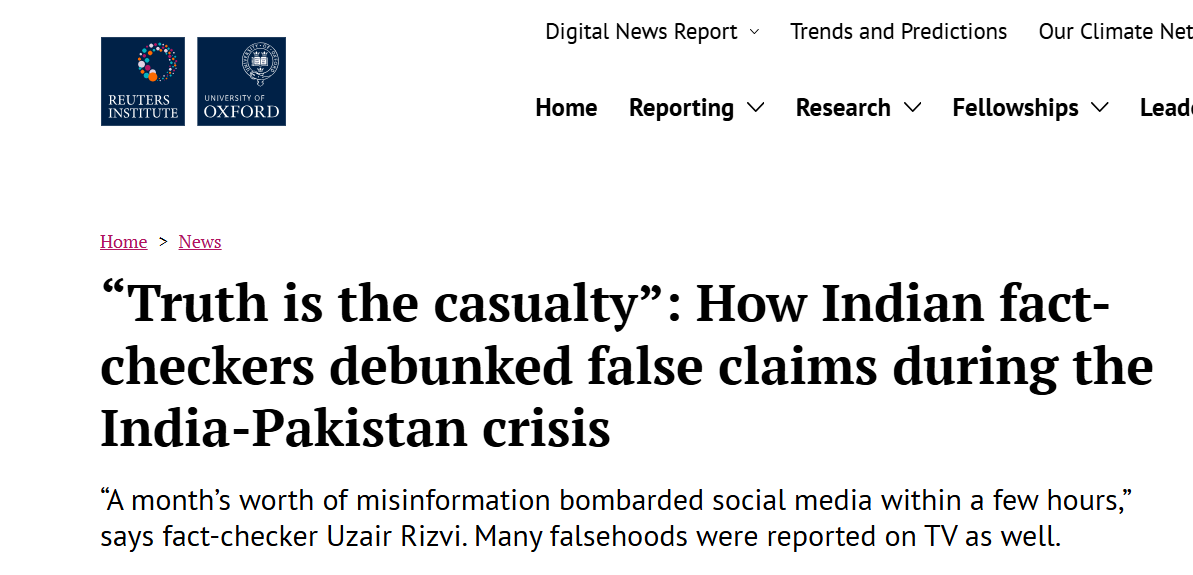Viewport: 1193px width, 575px height.
Task: Open the Fellowships dropdown chevron
Action: pyautogui.click(x=1099, y=108)
